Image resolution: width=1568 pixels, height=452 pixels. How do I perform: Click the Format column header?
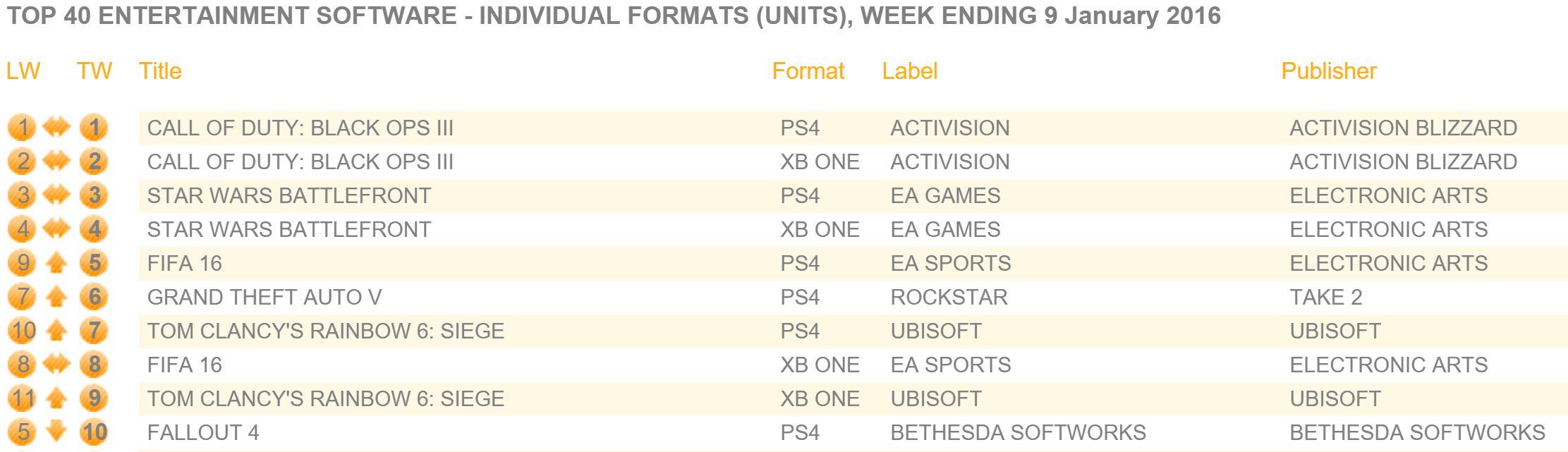pyautogui.click(x=808, y=71)
